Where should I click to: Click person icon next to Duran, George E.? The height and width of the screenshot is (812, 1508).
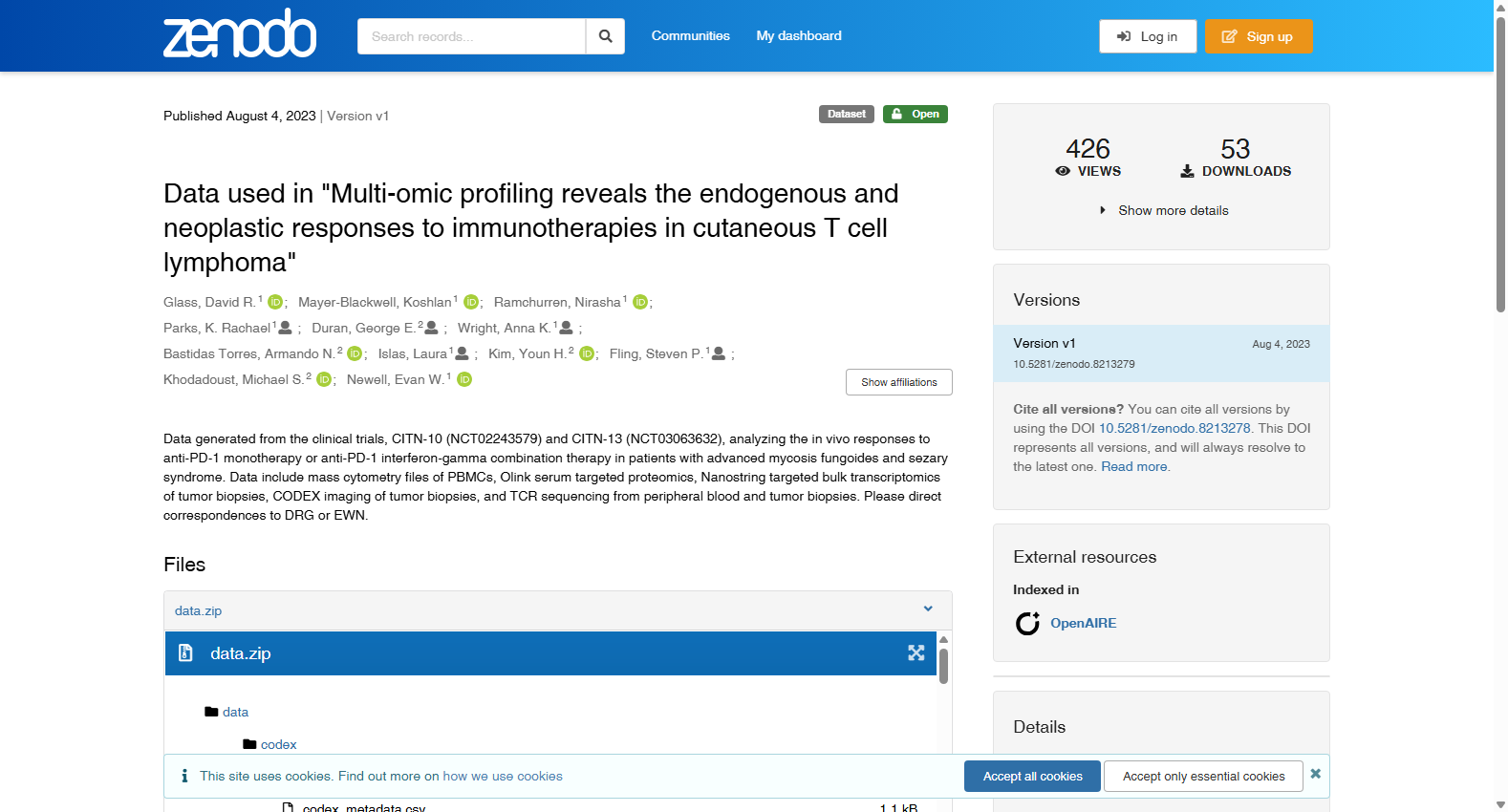click(431, 328)
